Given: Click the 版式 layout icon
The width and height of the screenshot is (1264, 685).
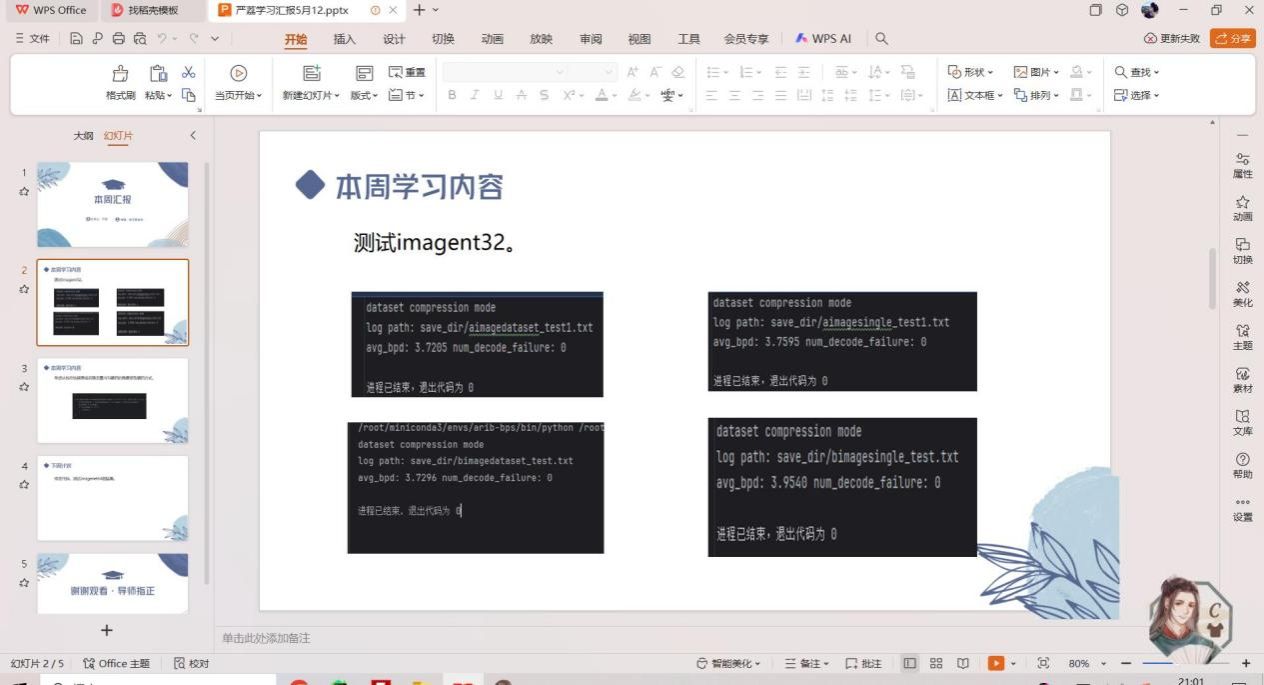Looking at the screenshot, I should click(364, 73).
